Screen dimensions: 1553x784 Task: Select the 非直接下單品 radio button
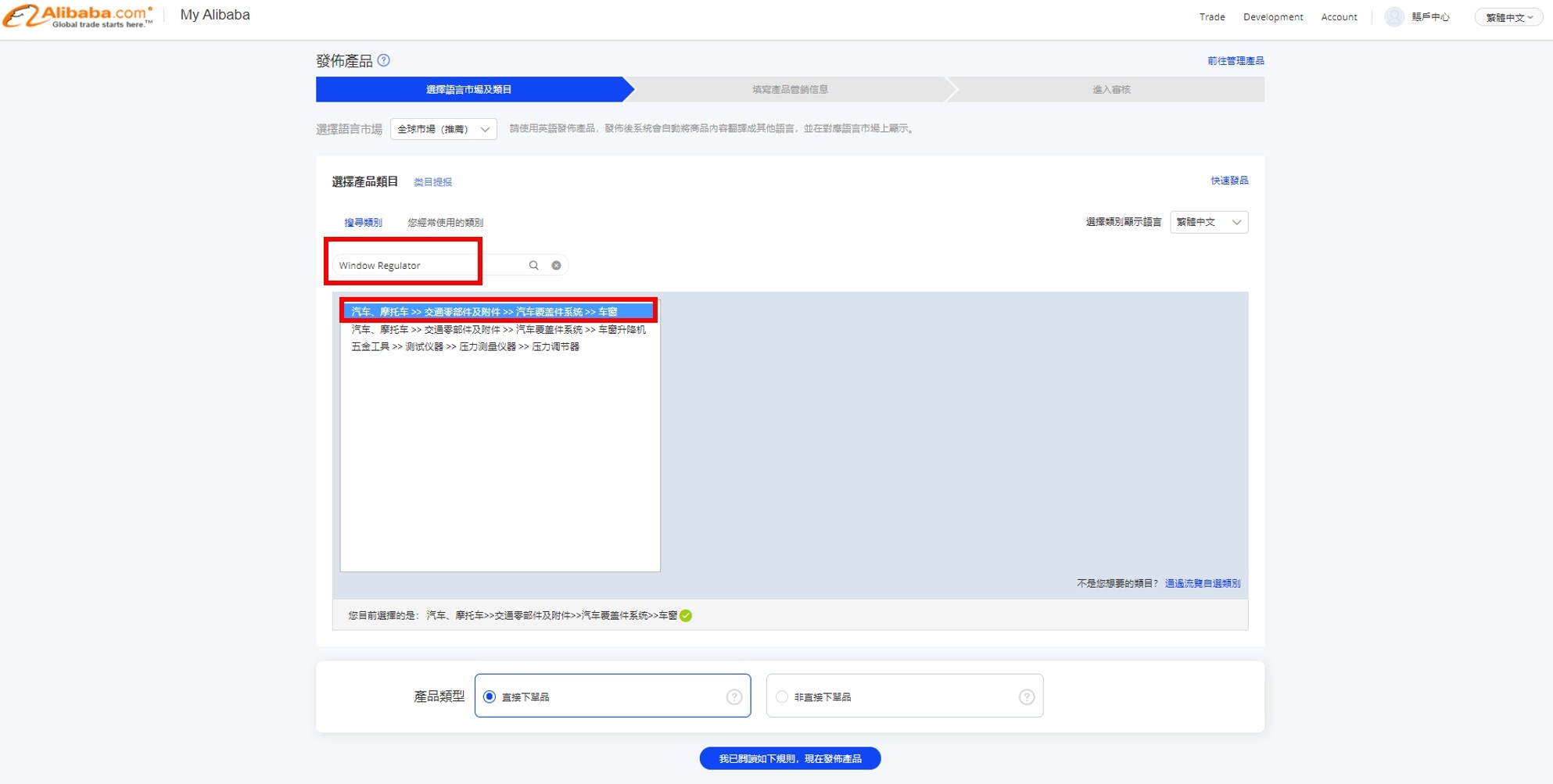[x=782, y=696]
